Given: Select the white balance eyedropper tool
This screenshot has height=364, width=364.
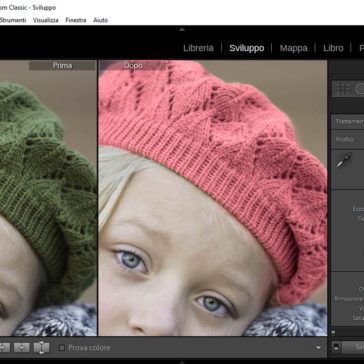Looking at the screenshot, I should click(x=344, y=160).
